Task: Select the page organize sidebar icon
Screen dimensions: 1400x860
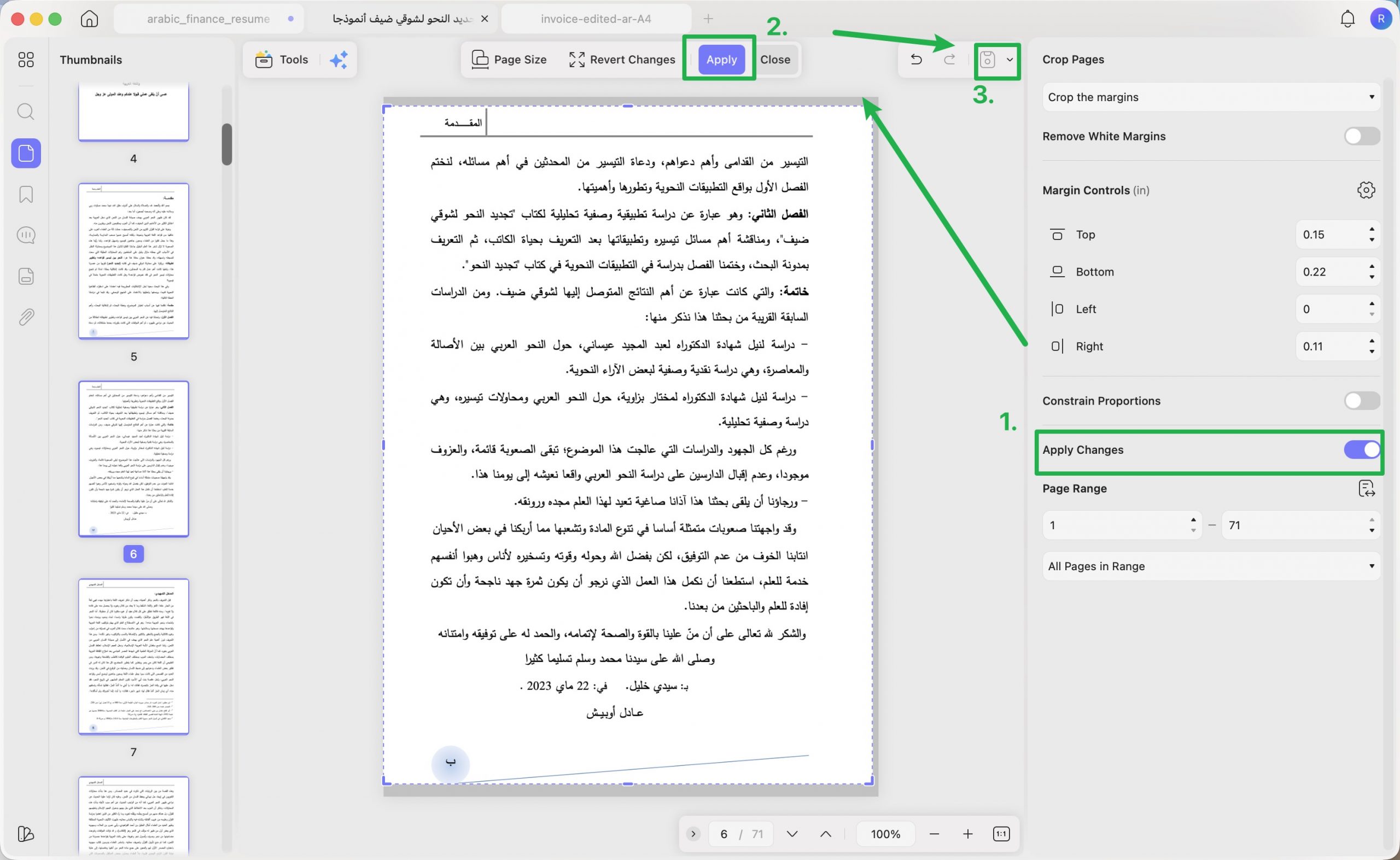Action: 26,153
